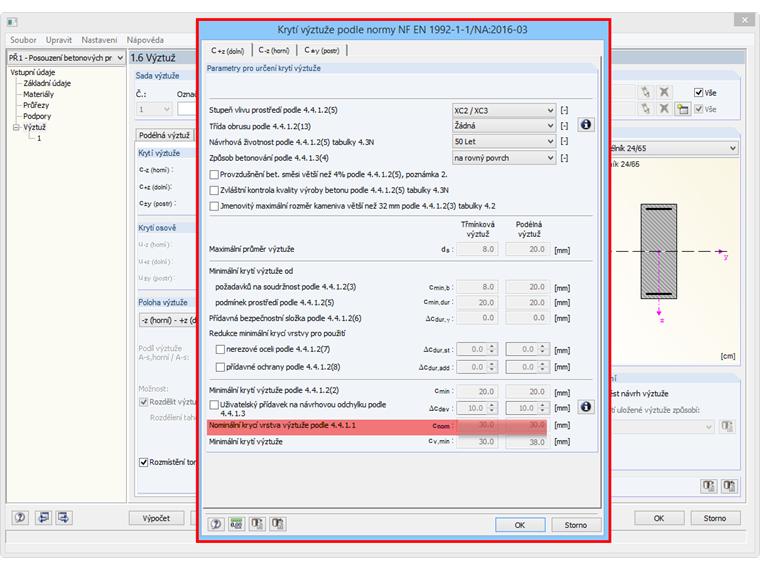Toggle Provzdušnění bet. směsi větší než 4% checkbox
The width and height of the screenshot is (760, 570).
tap(214, 174)
